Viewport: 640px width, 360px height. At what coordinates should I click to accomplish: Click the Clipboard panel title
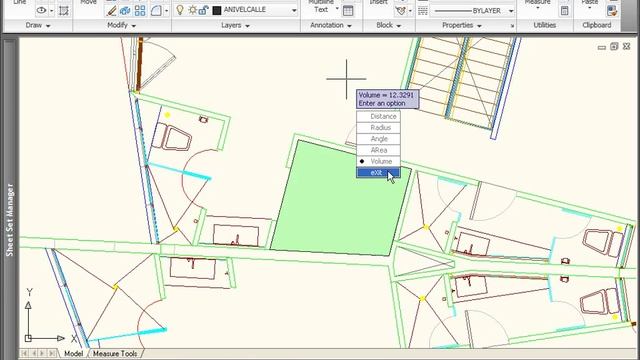click(x=597, y=25)
